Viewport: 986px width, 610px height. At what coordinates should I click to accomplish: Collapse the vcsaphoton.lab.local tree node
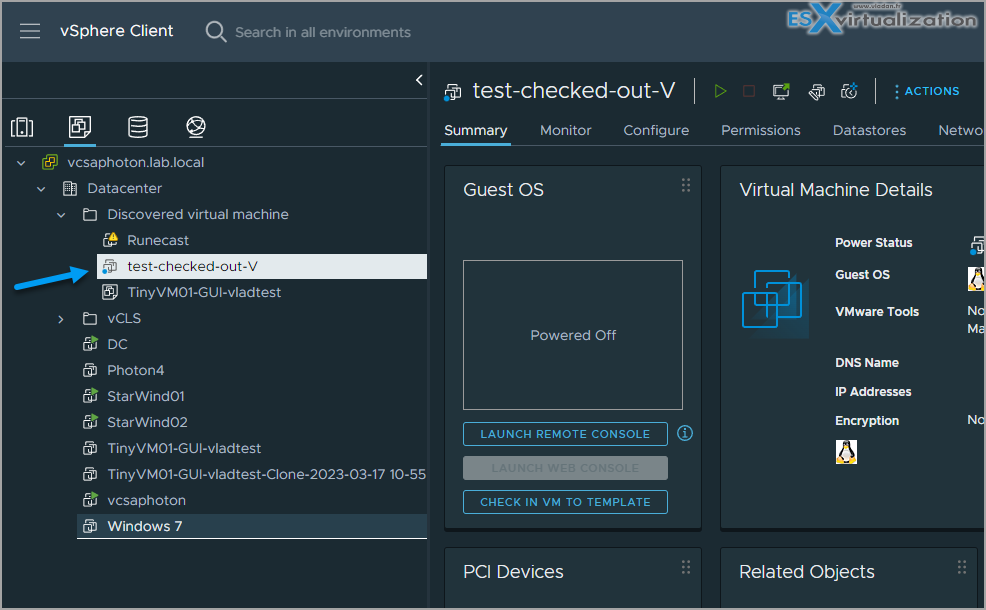tap(21, 163)
